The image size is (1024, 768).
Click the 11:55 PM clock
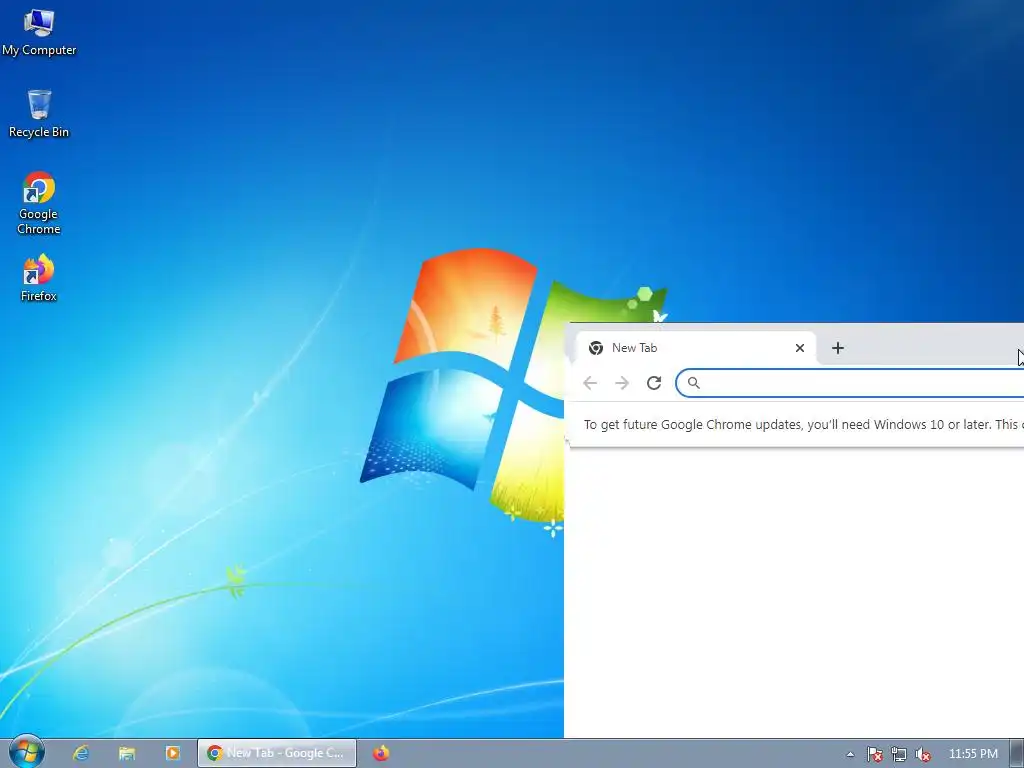click(x=973, y=754)
